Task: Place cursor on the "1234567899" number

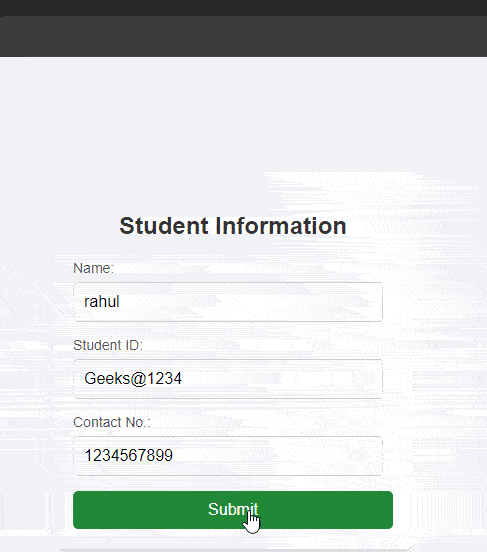Action: point(129,456)
